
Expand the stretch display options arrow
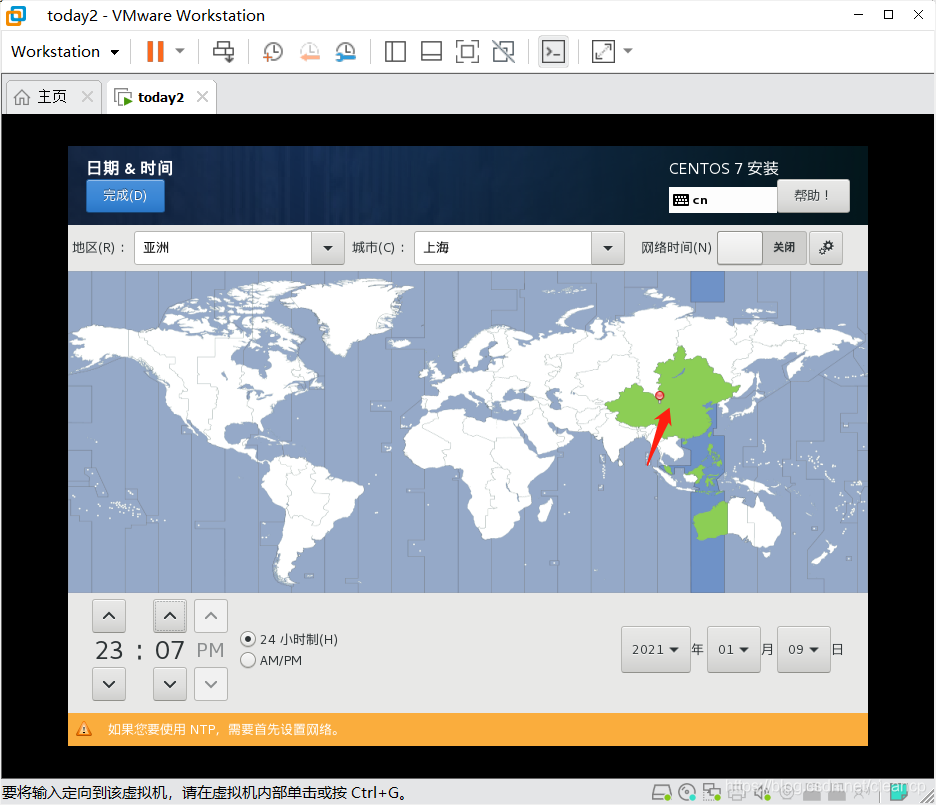[628, 51]
